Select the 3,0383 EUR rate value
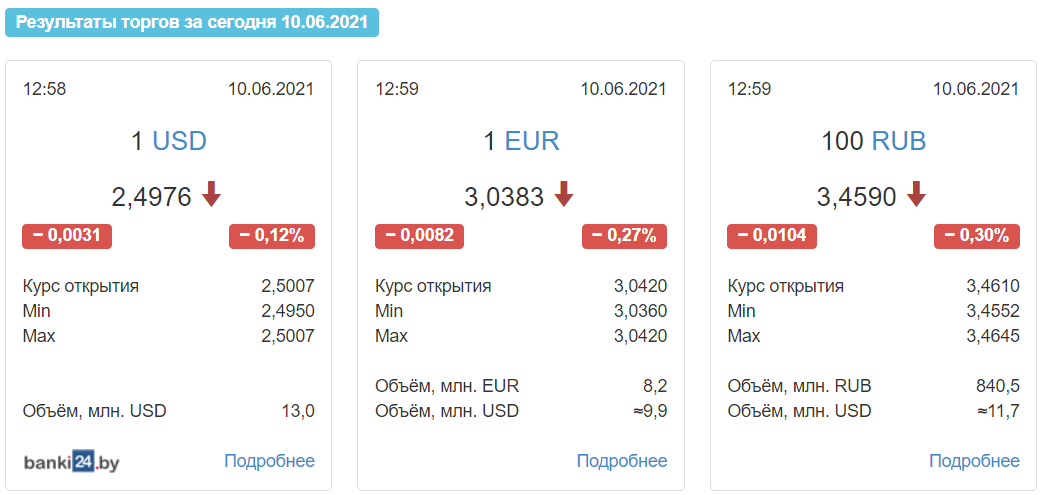 point(504,196)
